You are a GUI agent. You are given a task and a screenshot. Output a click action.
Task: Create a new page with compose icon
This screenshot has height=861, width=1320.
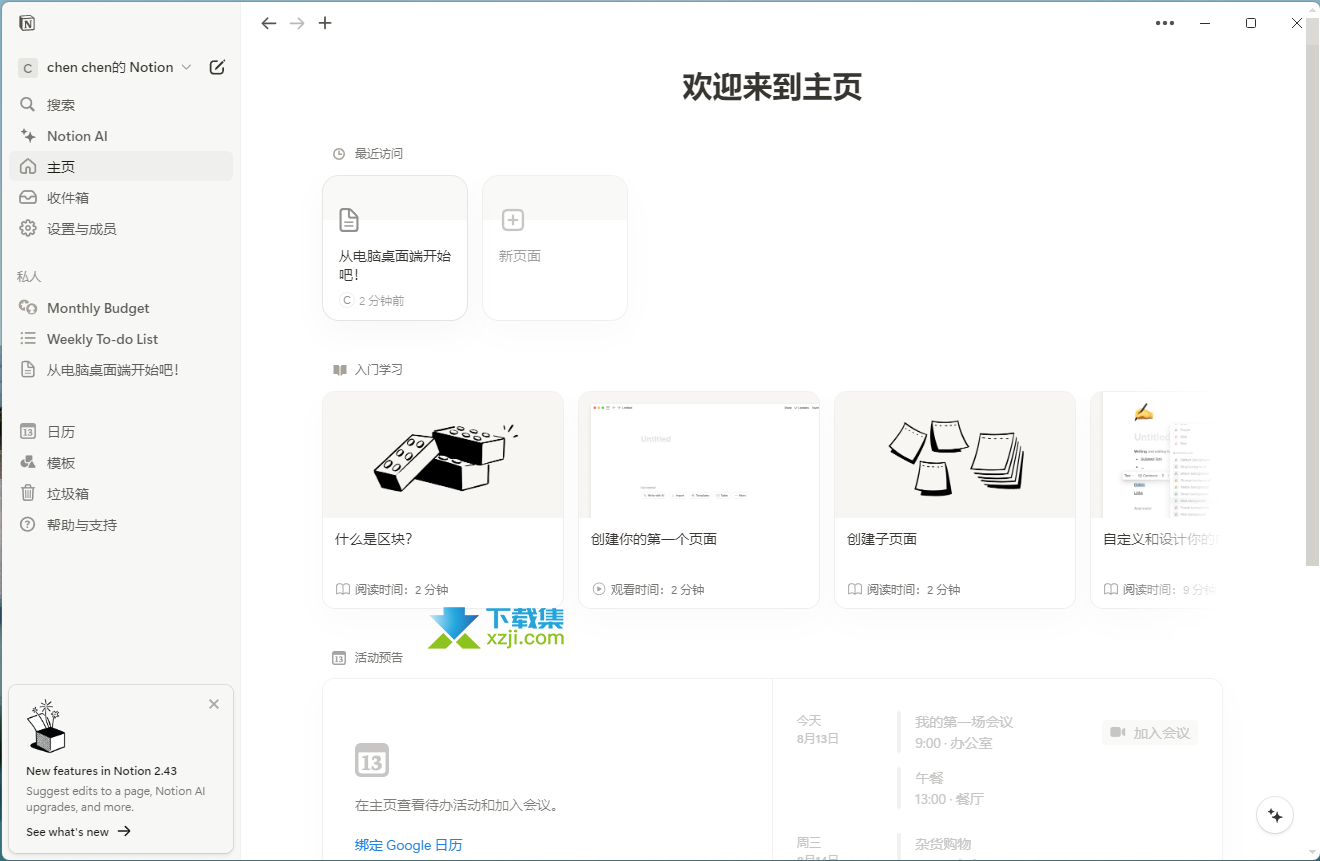pos(217,67)
